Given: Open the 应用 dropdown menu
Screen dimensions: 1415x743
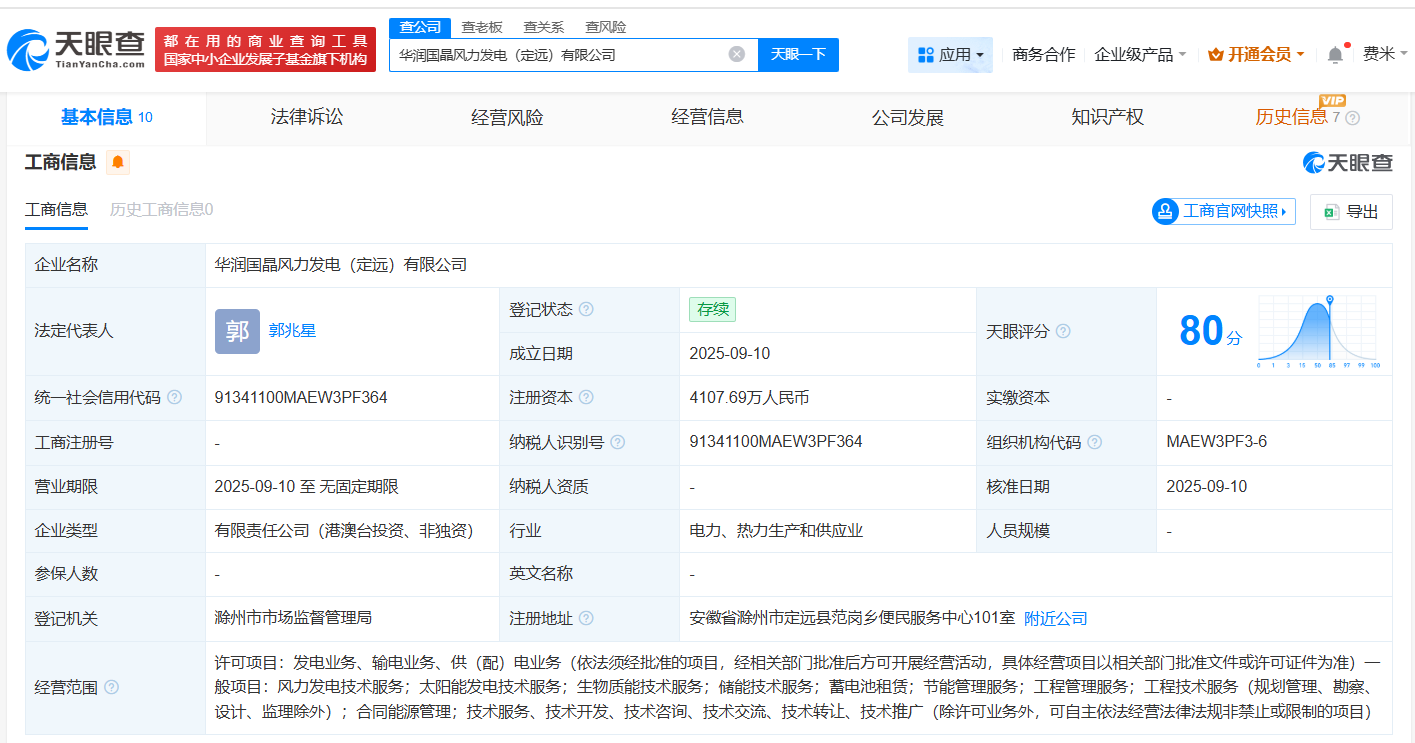Looking at the screenshot, I should [950, 55].
